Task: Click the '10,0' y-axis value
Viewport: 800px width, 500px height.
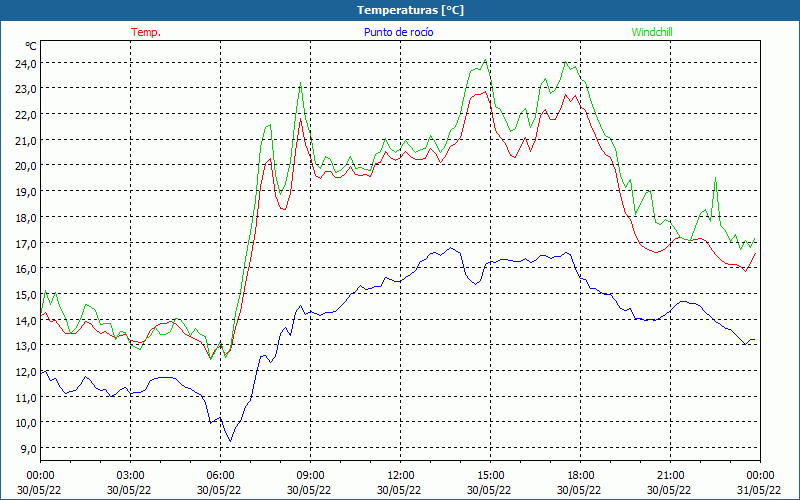Action: coord(26,422)
